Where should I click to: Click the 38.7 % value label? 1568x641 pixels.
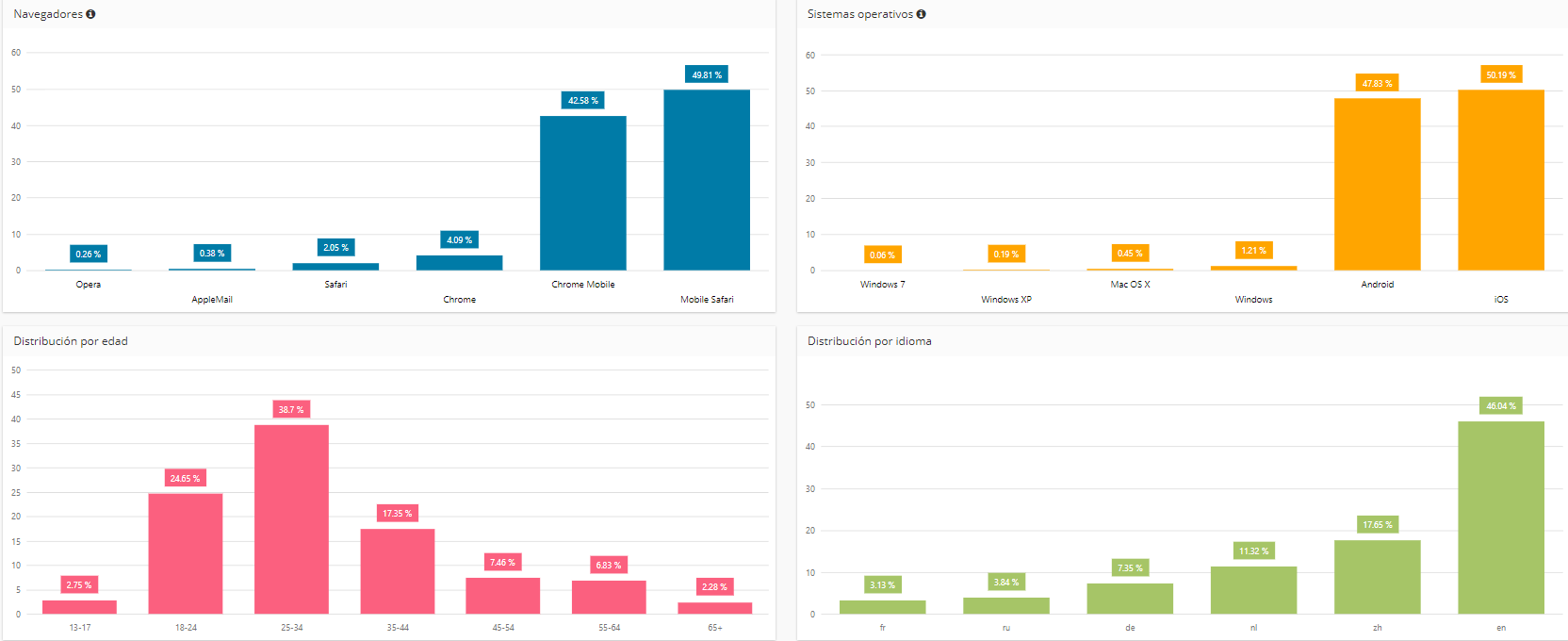[292, 409]
